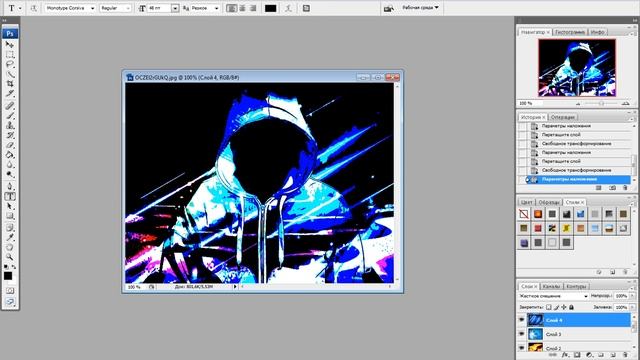Select the Eraser tool
The height and width of the screenshot is (360, 640).
tap(10, 145)
